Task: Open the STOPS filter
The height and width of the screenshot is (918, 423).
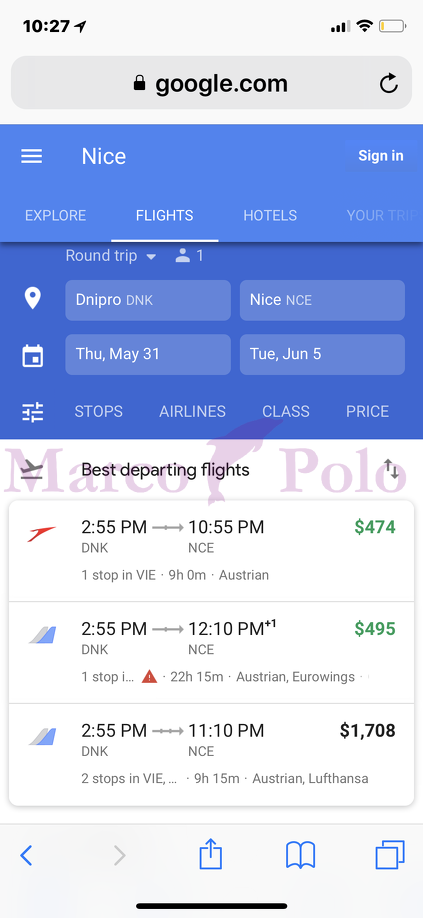Action: coord(99,412)
